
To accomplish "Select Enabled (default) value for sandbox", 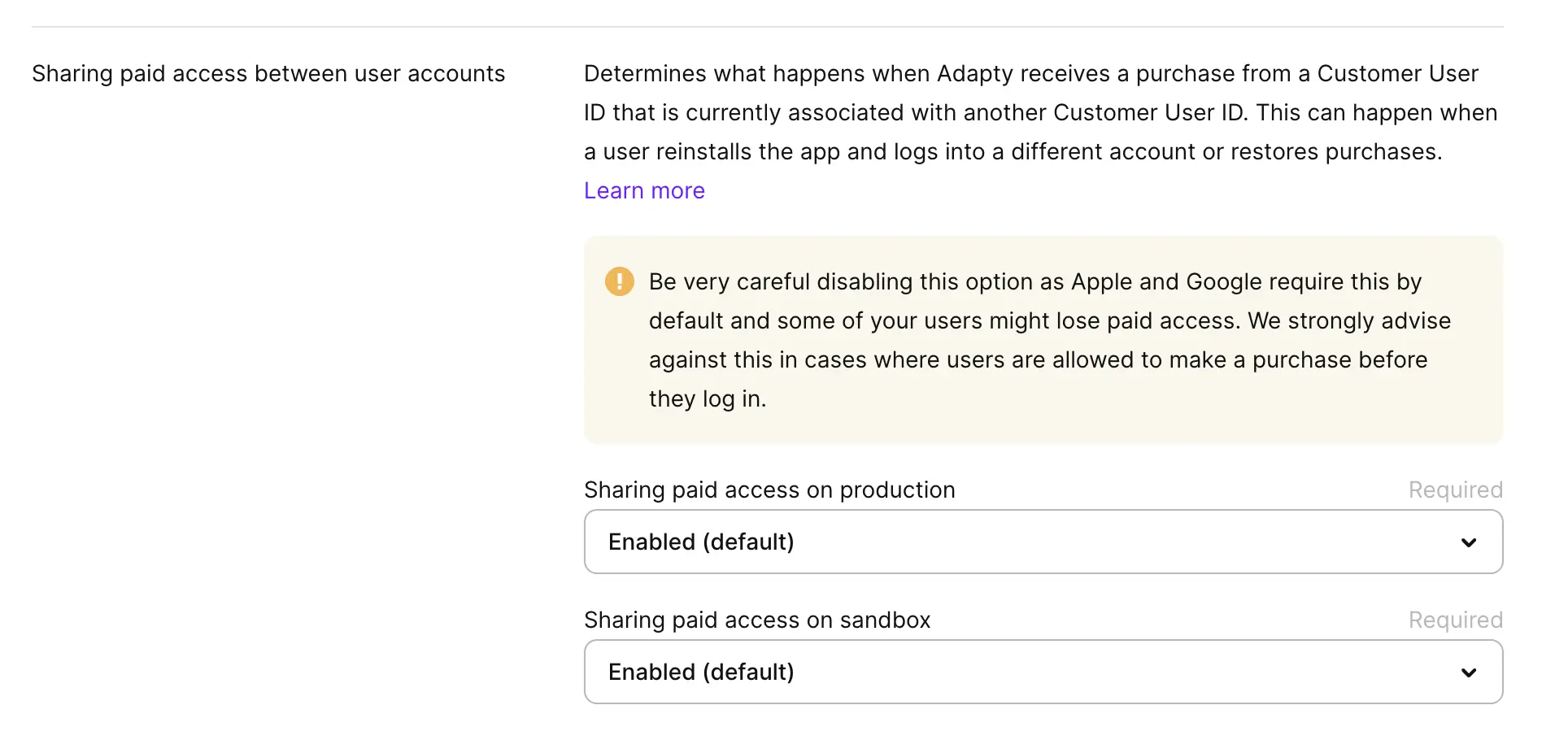I will 701,672.
